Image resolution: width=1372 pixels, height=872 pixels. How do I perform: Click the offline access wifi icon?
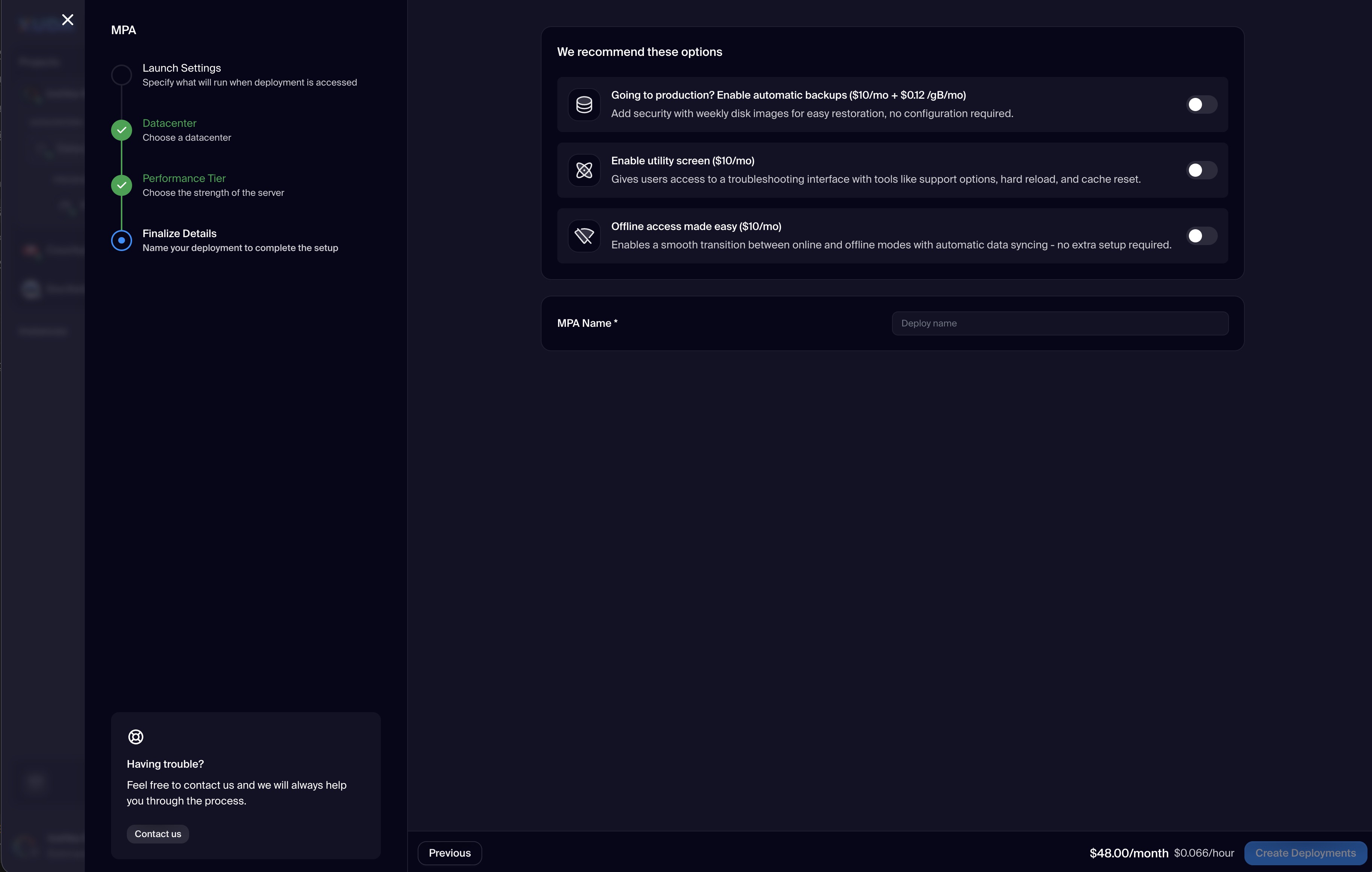point(584,236)
